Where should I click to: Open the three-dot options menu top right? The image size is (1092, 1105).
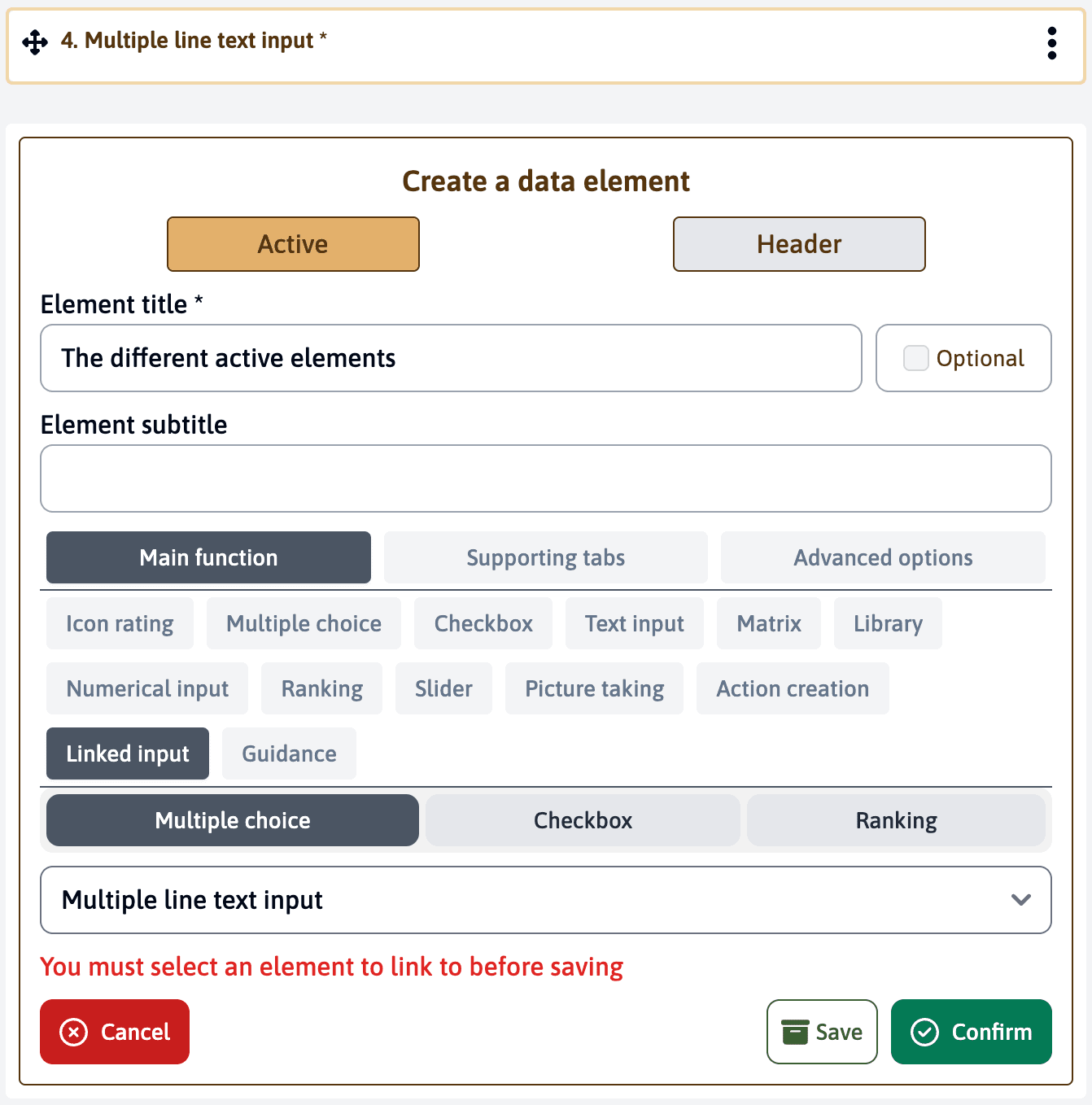(x=1051, y=44)
